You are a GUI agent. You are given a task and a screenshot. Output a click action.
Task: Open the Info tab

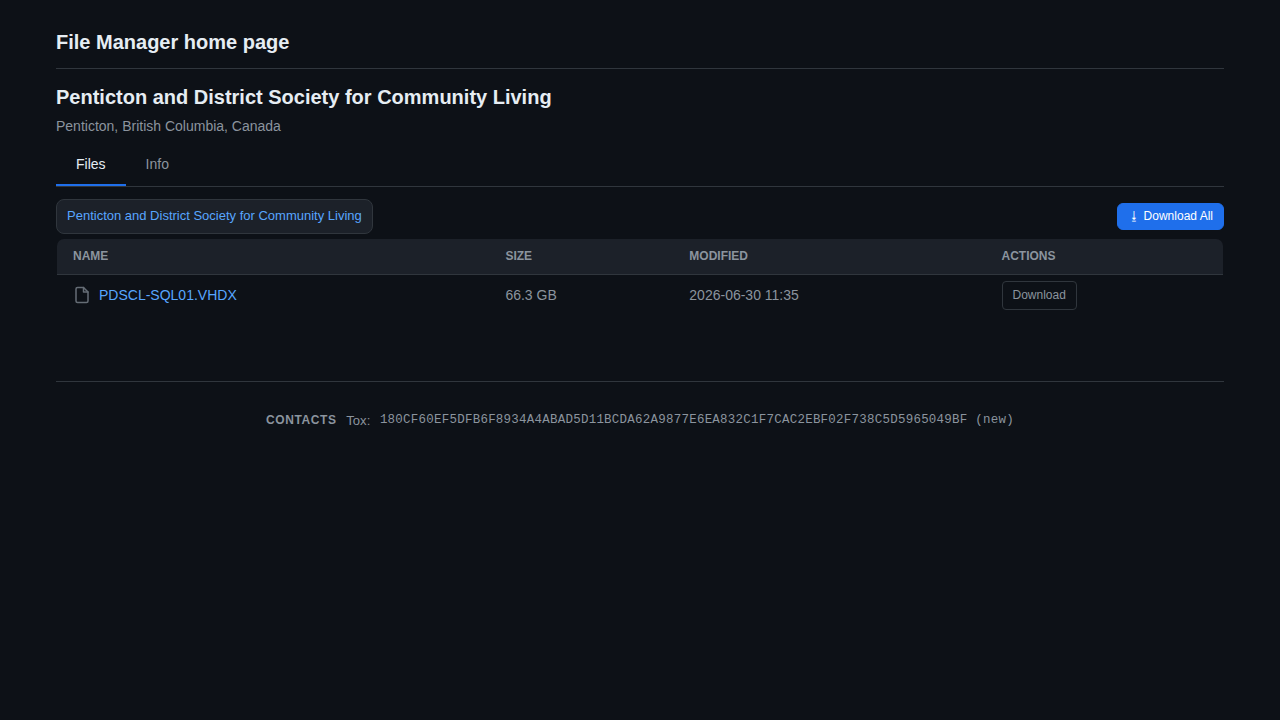click(157, 164)
